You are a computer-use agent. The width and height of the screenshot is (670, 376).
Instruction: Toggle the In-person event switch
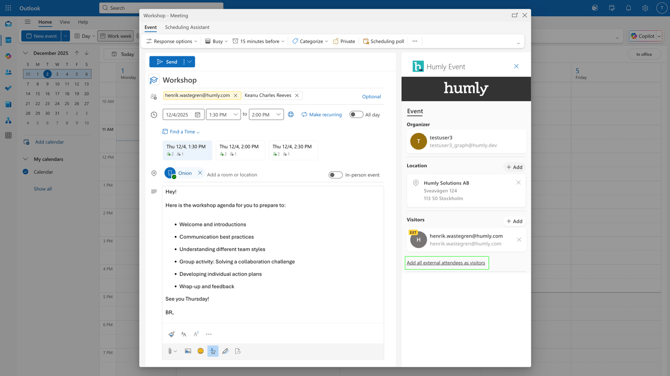pyautogui.click(x=335, y=175)
